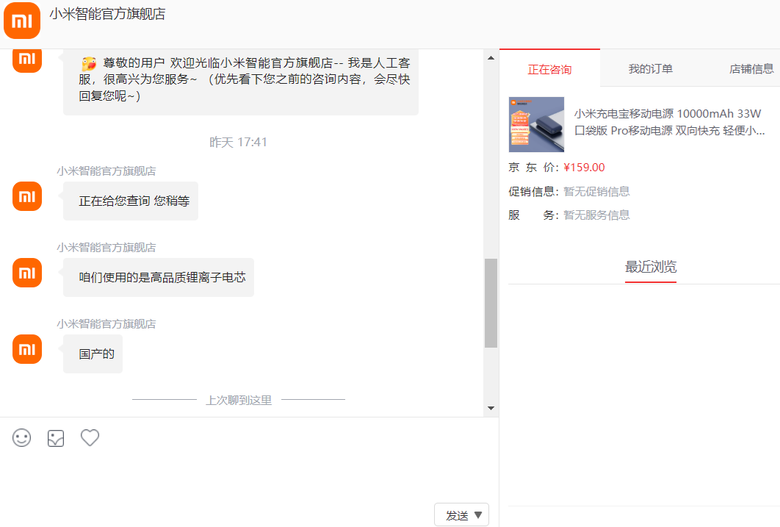Open the 店铺信息 tab

point(751,69)
